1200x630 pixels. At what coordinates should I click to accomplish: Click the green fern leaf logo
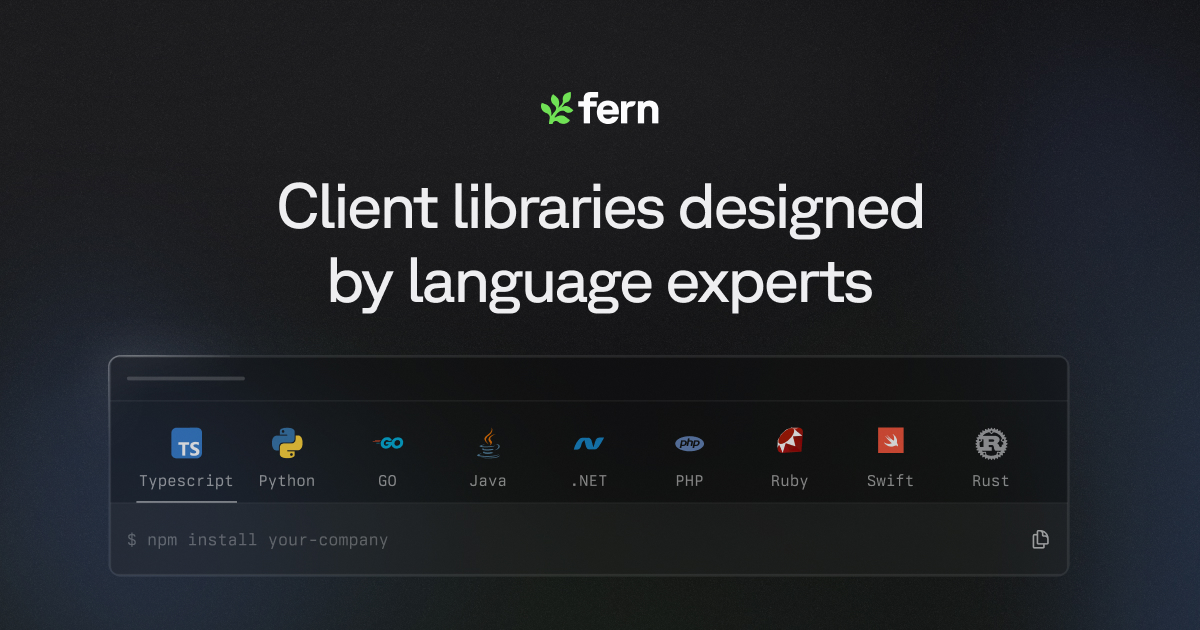(556, 108)
